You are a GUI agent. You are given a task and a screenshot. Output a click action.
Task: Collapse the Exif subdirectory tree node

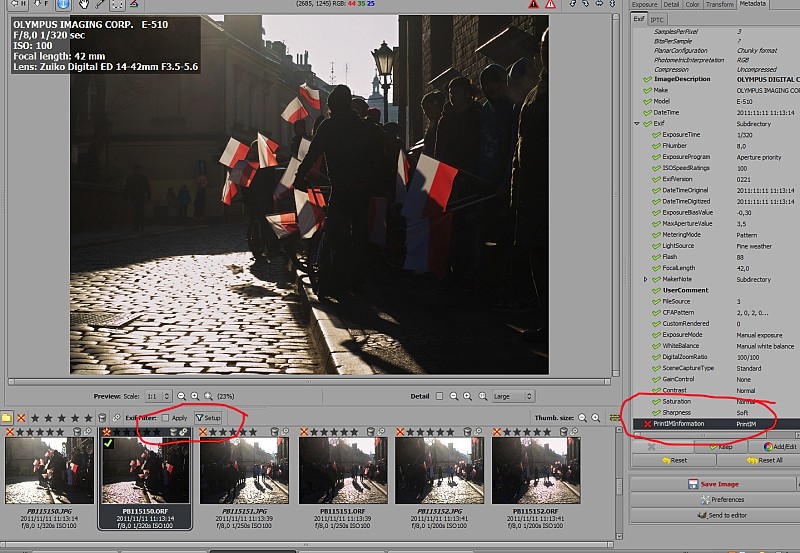click(637, 123)
